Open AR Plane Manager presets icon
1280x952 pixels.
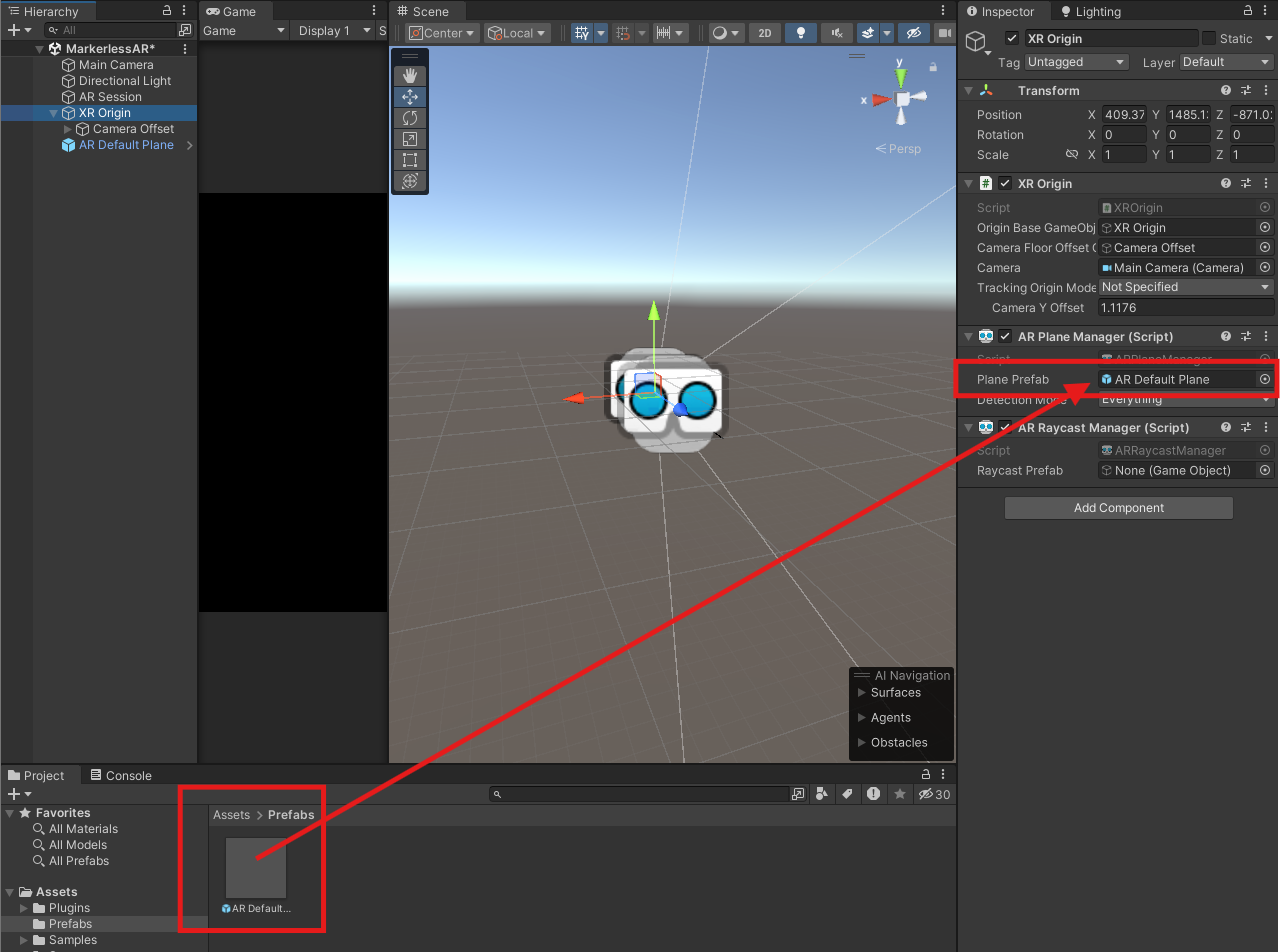coord(1246,337)
